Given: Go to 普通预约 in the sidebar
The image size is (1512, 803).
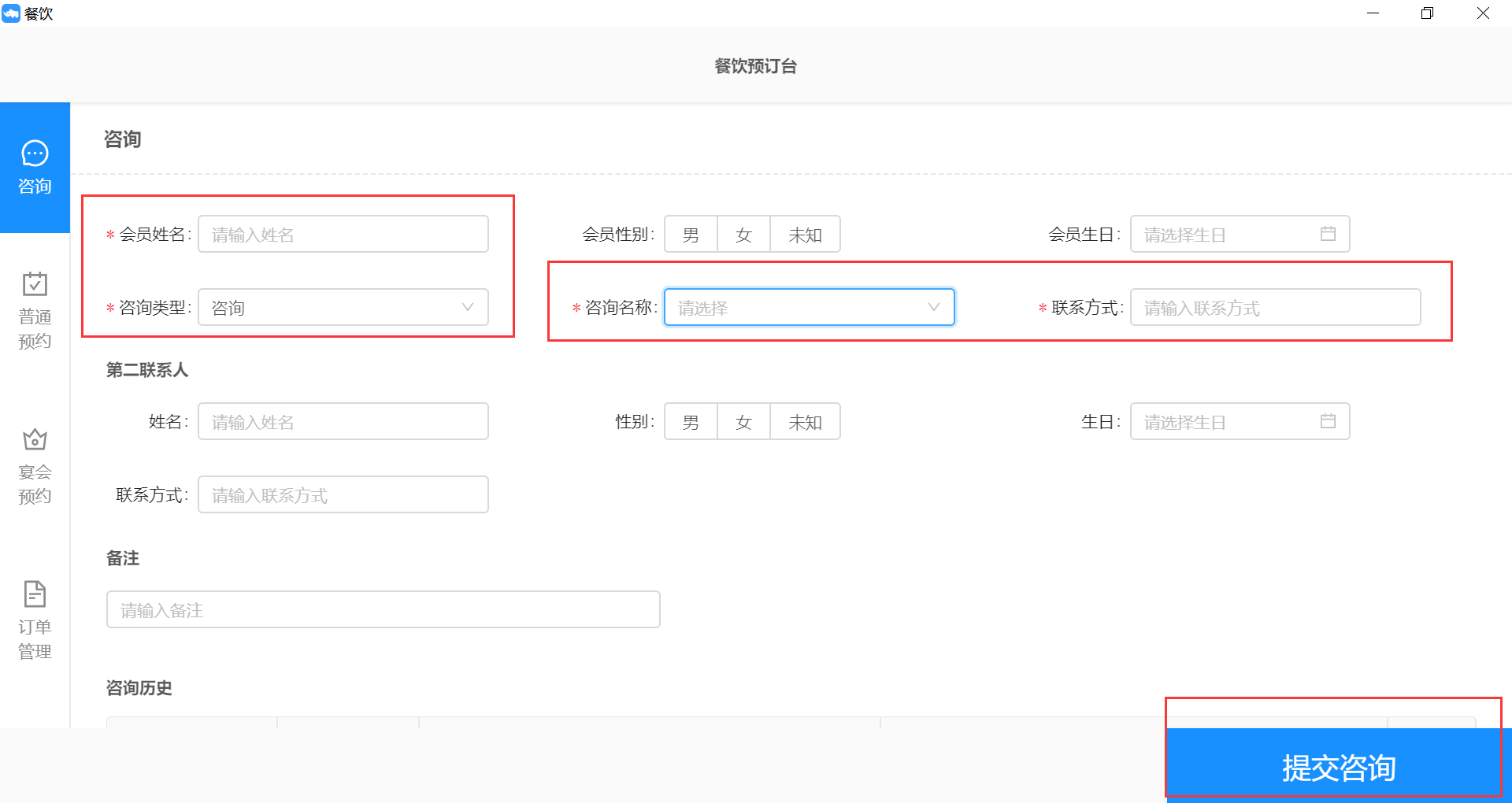Looking at the screenshot, I should (x=35, y=310).
